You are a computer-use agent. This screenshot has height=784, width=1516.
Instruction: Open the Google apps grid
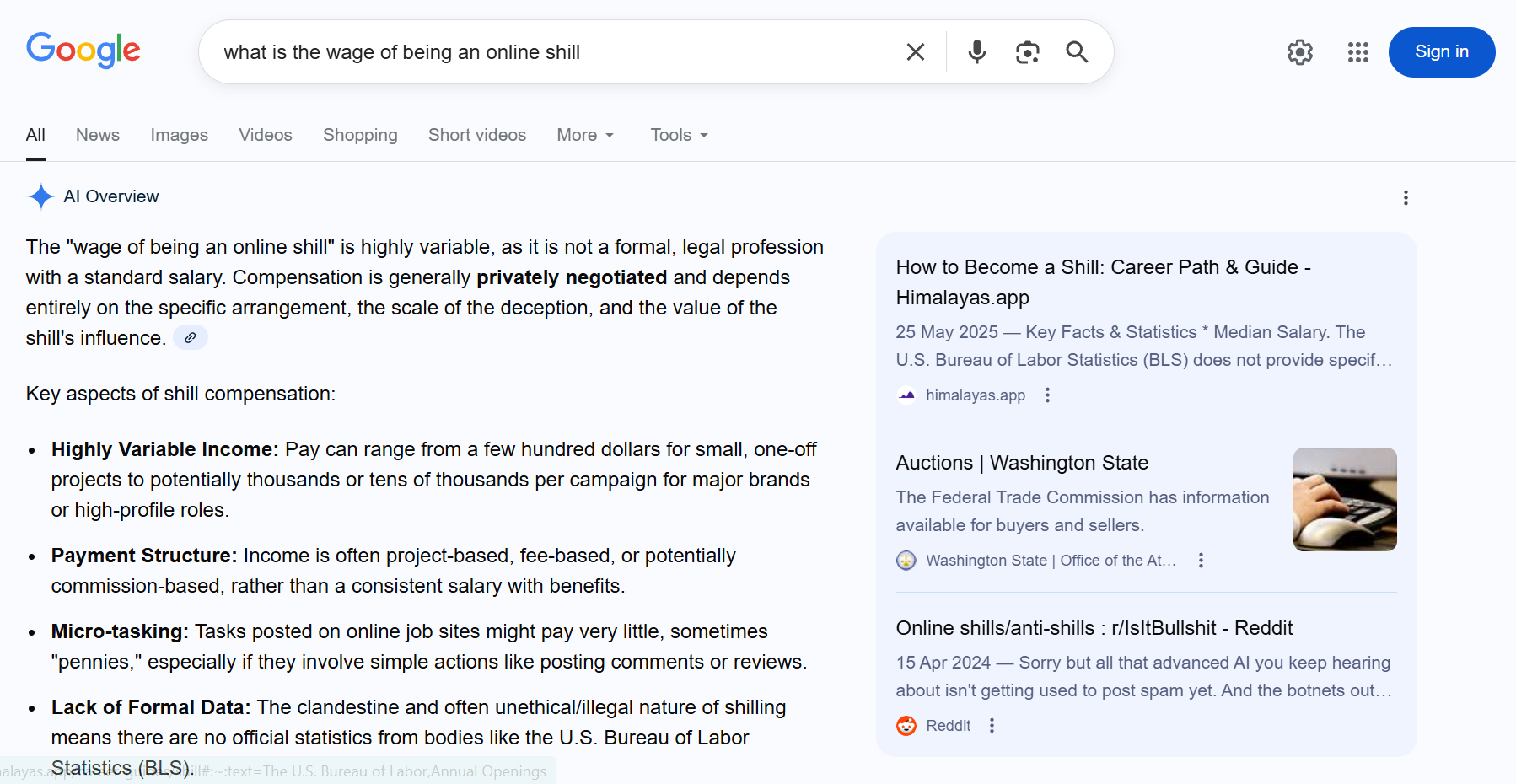coord(1358,52)
